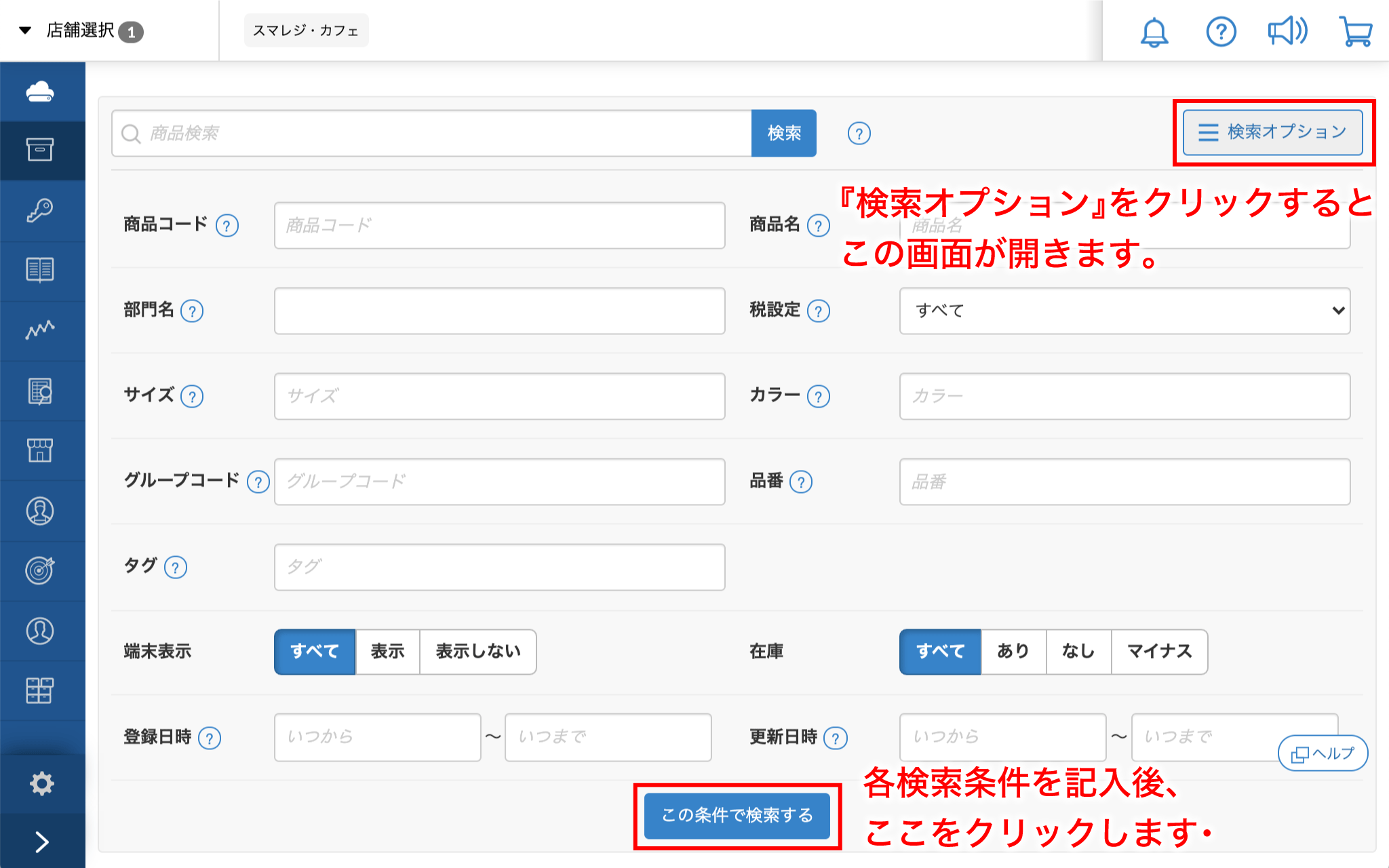The image size is (1389, 868).
Task: Click the storefront icon in sidebar
Action: (40, 450)
